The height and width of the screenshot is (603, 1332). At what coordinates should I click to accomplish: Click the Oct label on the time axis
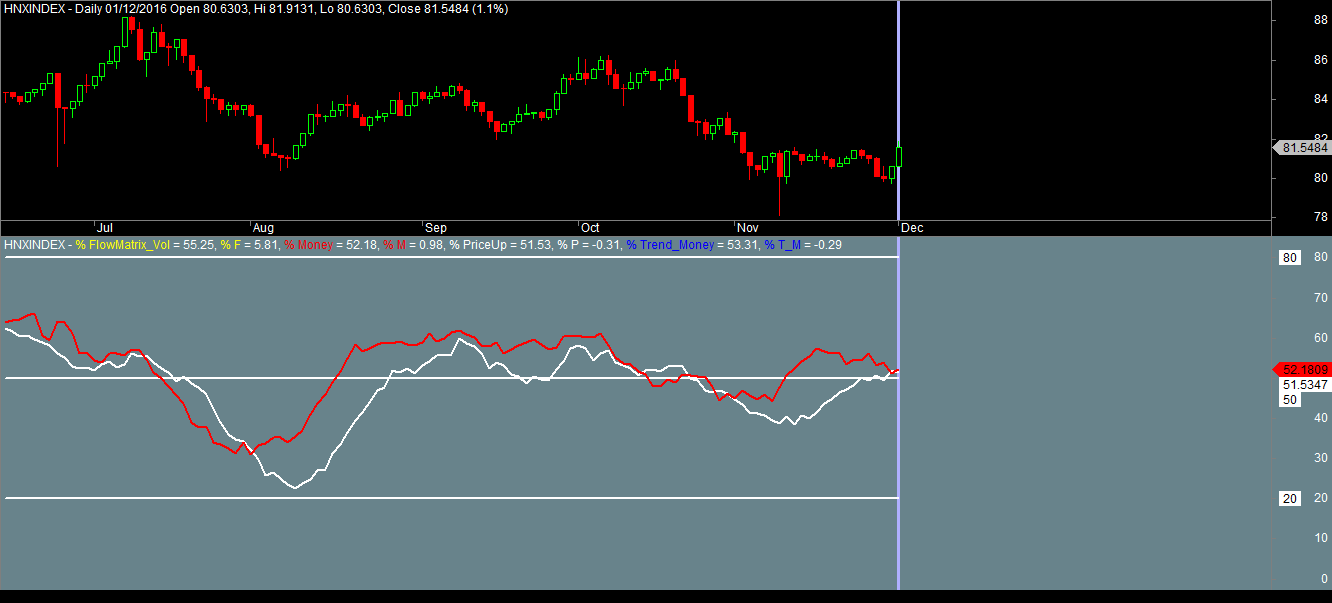[x=589, y=228]
